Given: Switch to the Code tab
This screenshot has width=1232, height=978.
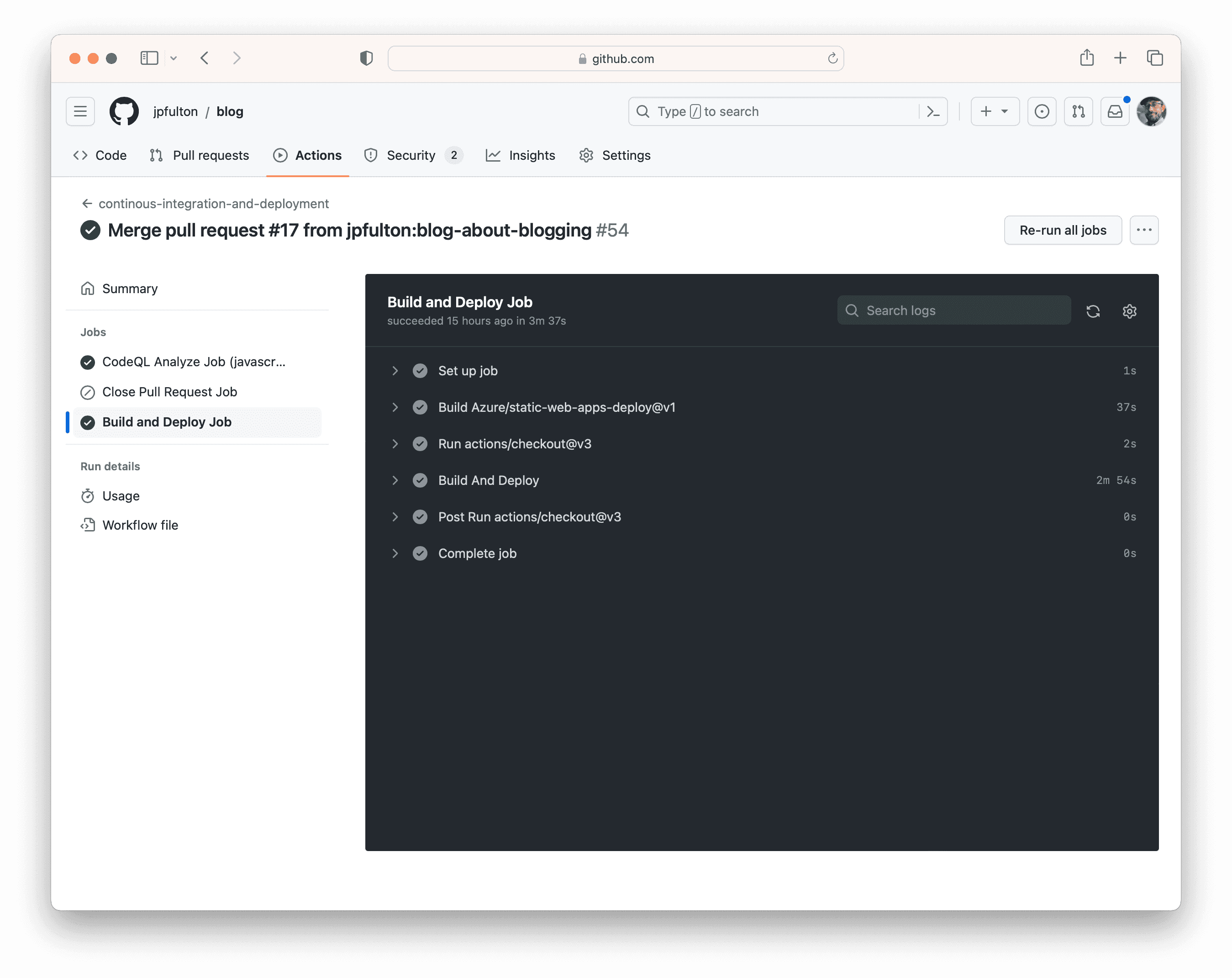Looking at the screenshot, I should click(x=100, y=155).
